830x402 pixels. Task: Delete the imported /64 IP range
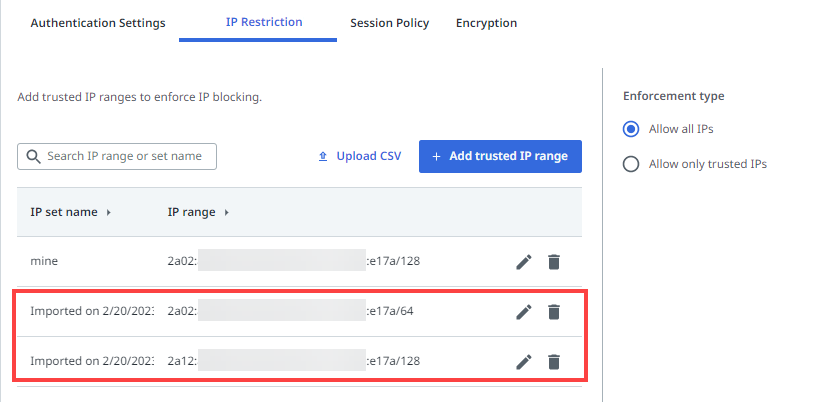[553, 312]
